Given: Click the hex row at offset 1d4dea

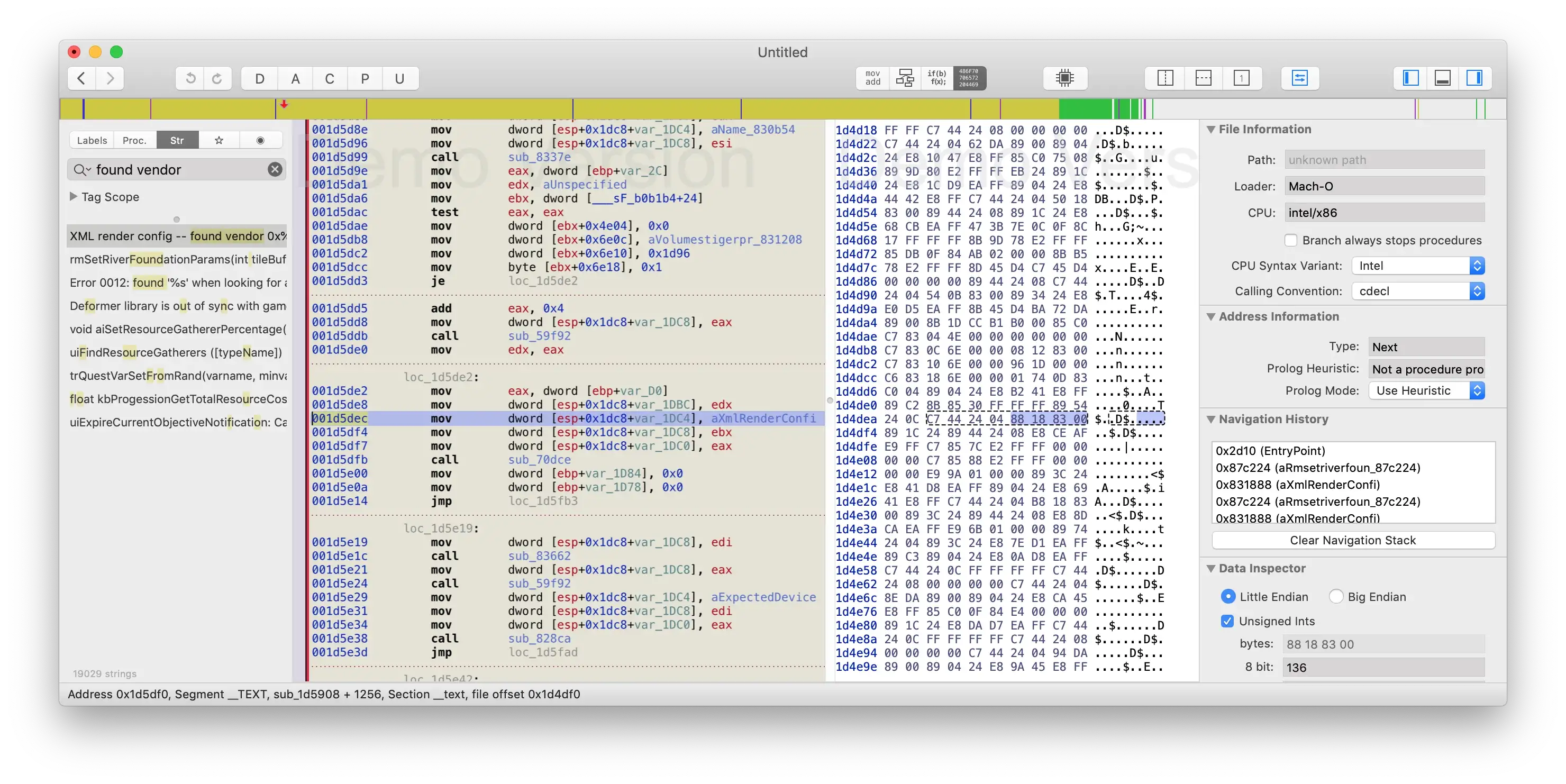Looking at the screenshot, I should [999, 419].
